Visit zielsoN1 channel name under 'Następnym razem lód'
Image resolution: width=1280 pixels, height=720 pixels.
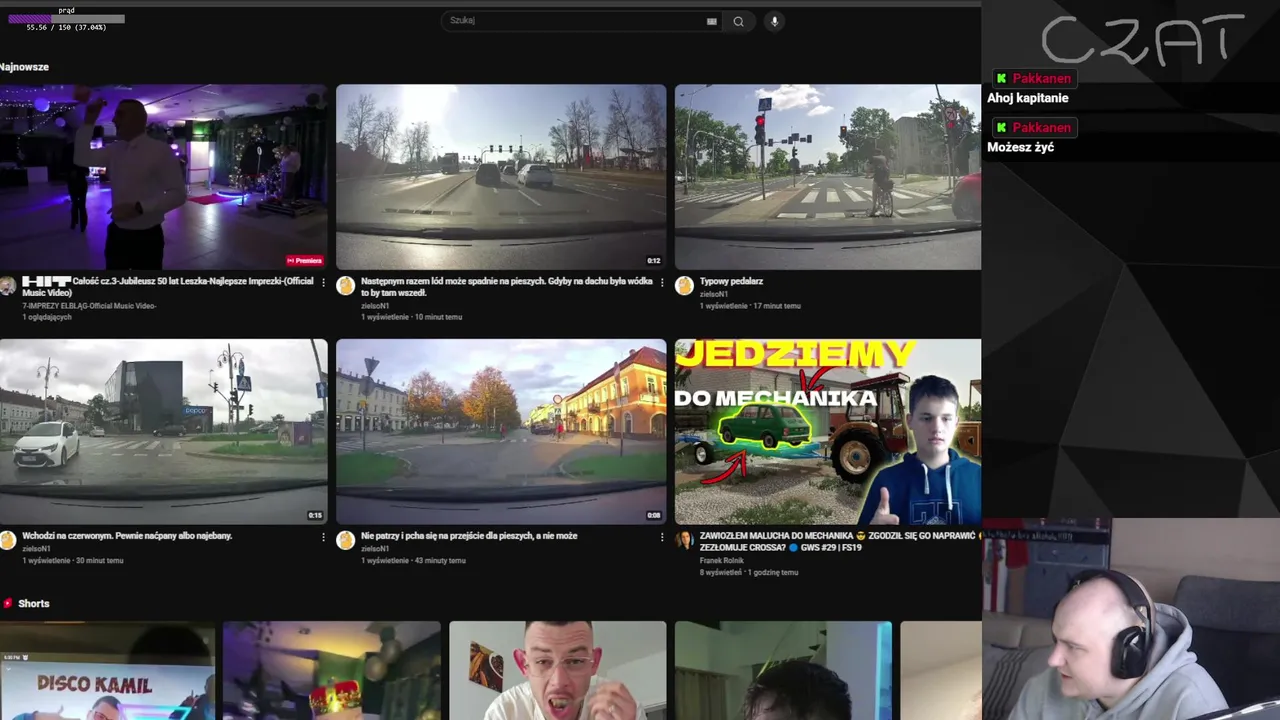click(x=375, y=306)
